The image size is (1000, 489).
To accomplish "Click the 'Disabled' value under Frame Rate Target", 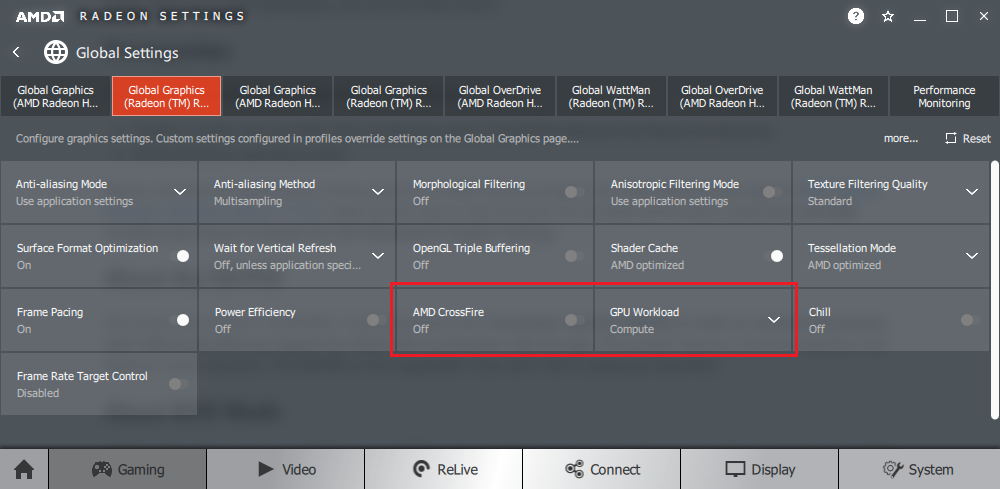I will tap(38, 393).
